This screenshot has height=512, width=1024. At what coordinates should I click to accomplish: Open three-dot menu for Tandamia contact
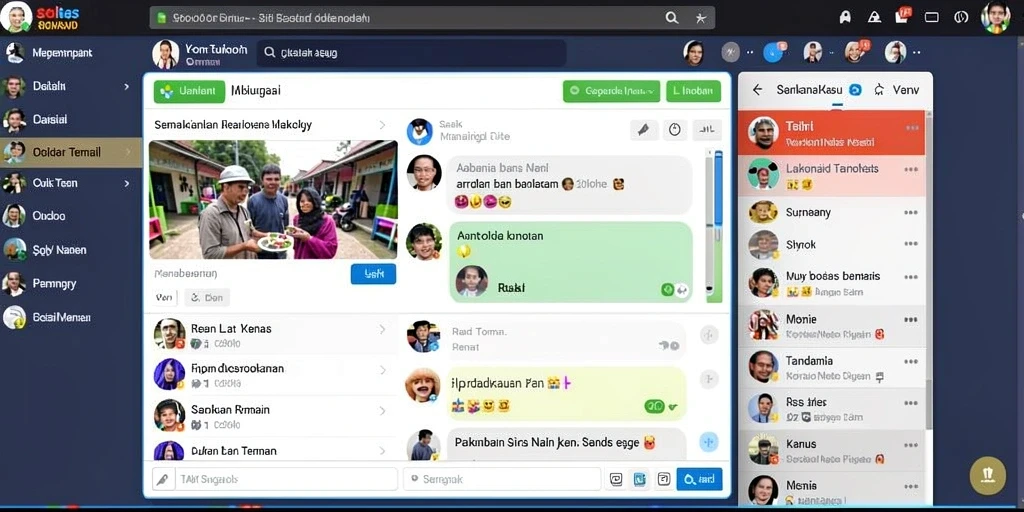[x=910, y=361]
